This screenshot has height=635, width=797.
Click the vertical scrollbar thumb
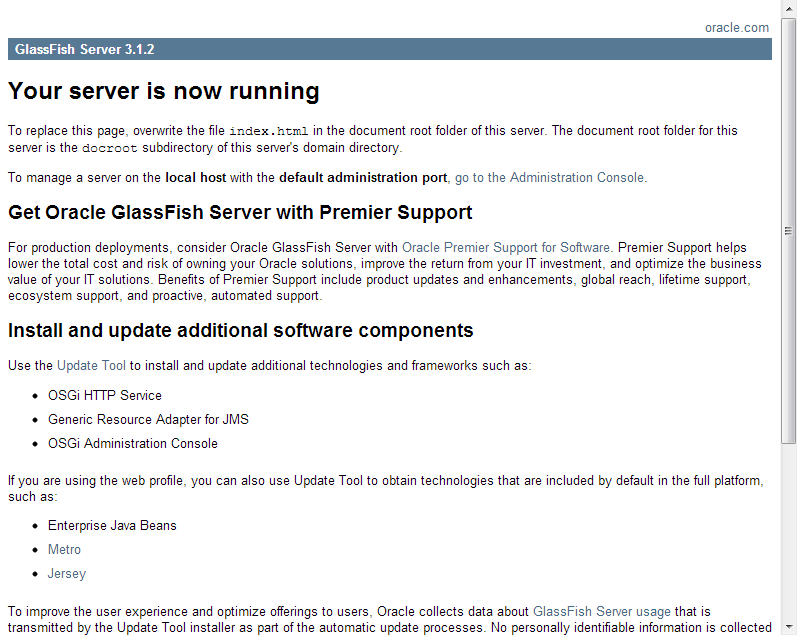click(788, 230)
